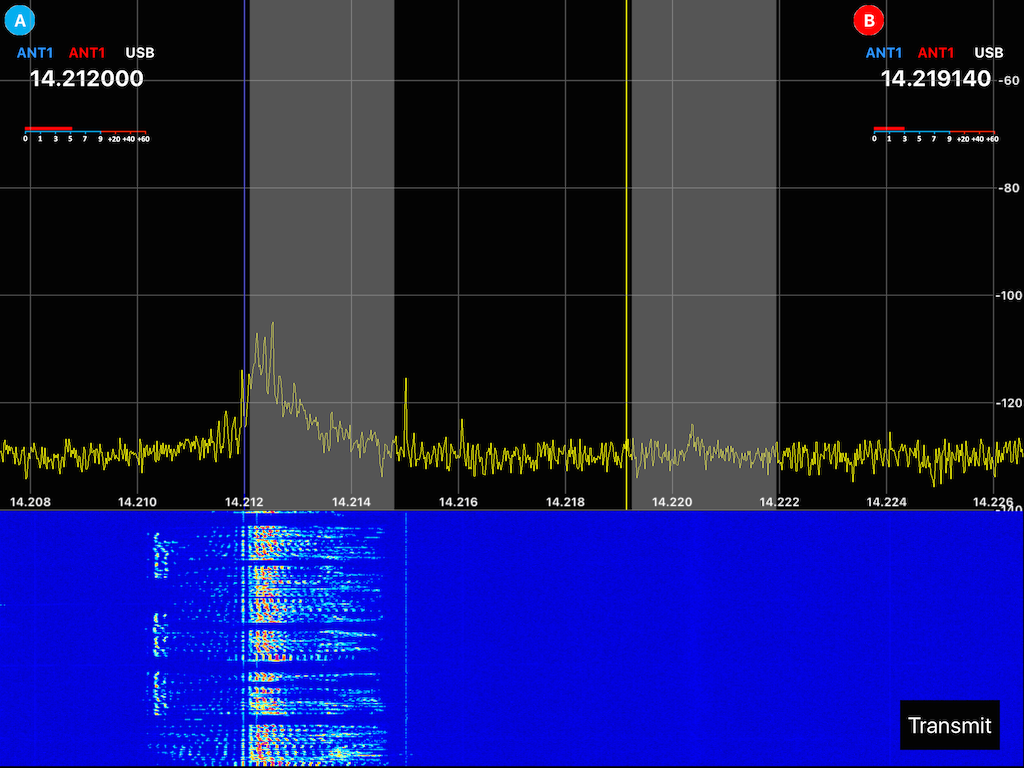Click inside slice B gray filter passband
Screen dimensions: 1024x768
coord(704,250)
